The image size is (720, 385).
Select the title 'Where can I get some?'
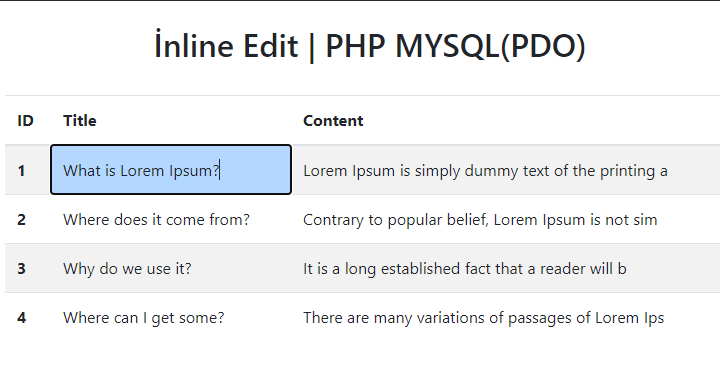pyautogui.click(x=144, y=317)
